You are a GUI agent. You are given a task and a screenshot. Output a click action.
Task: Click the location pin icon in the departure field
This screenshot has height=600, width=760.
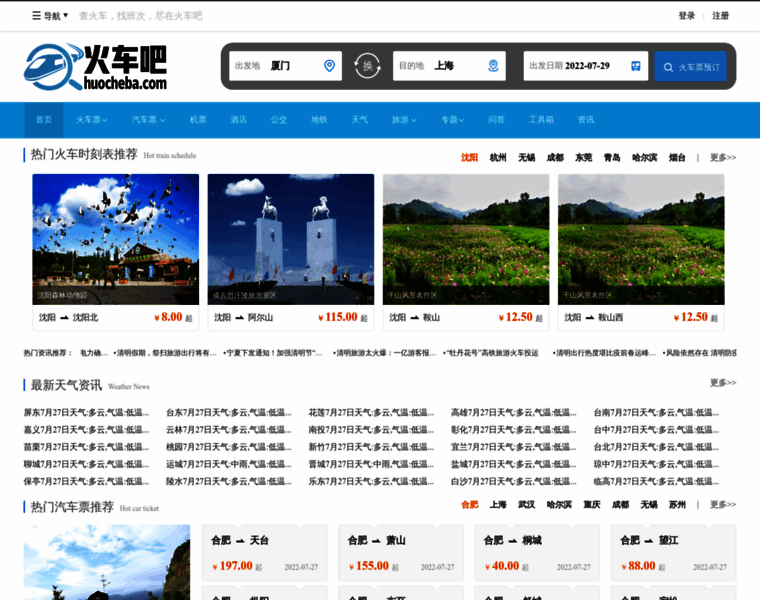(329, 66)
